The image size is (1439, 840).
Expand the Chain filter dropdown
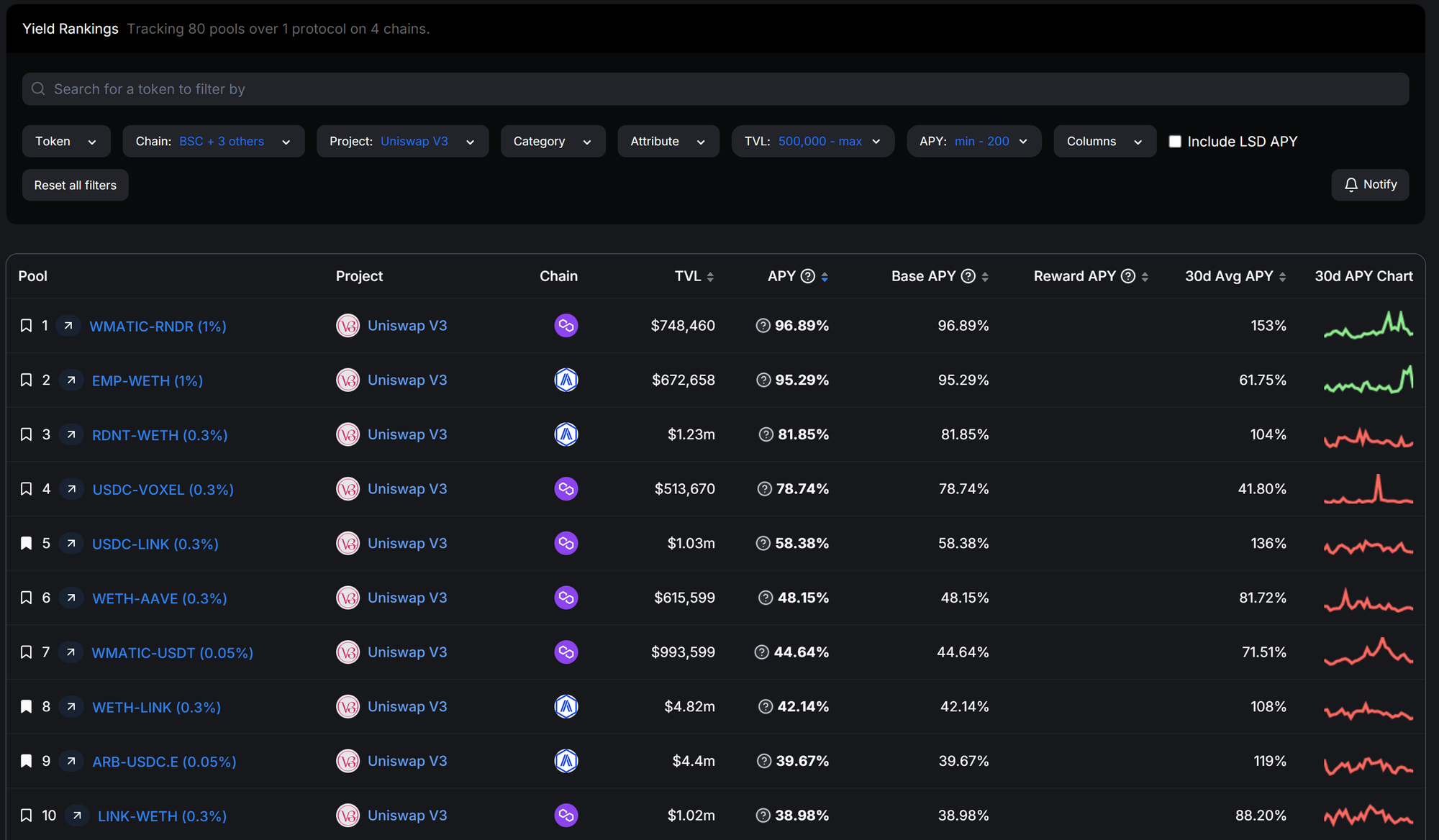pyautogui.click(x=213, y=142)
